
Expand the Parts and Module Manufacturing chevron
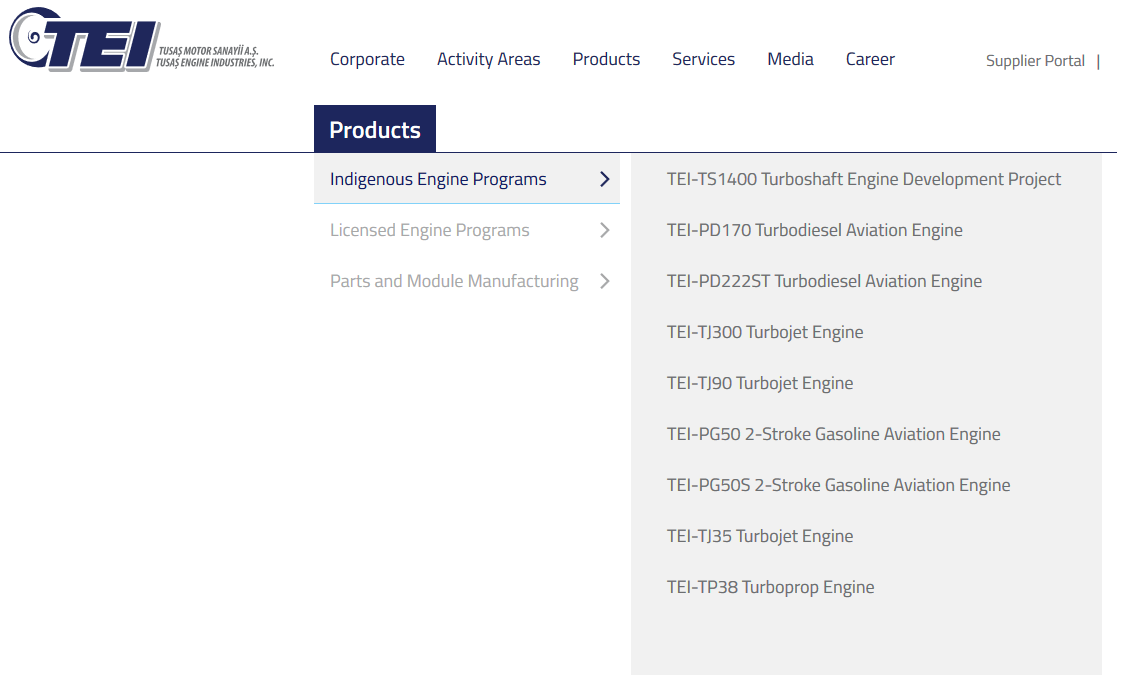(x=605, y=281)
